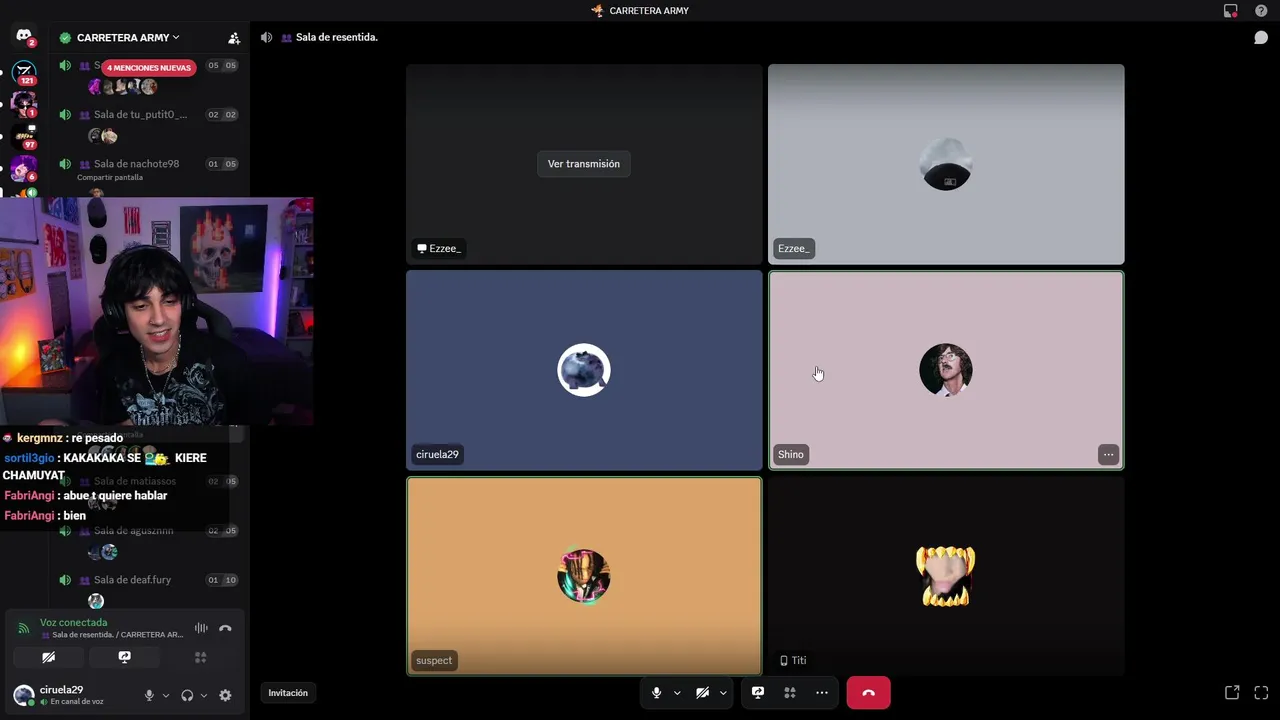
Task: Expand output device options in user panel
Action: coord(204,695)
